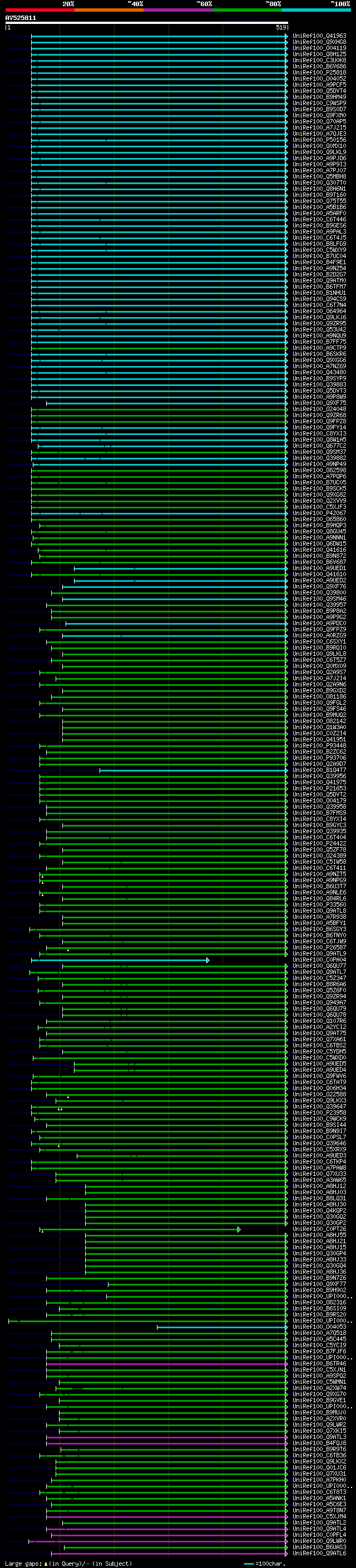The height and width of the screenshot is (1568, 356).
Task: Select hit label UniRef100_P21653
Action: click(319, 788)
